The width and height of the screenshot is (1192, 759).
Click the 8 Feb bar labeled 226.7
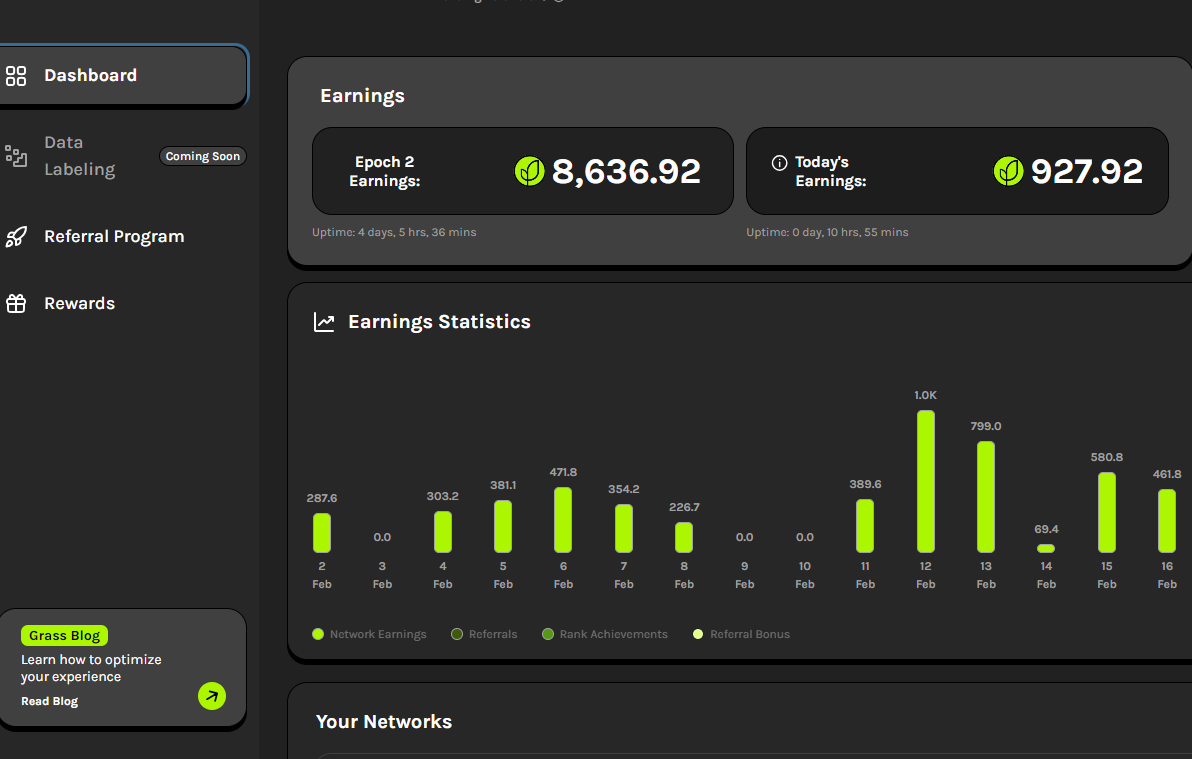683,537
